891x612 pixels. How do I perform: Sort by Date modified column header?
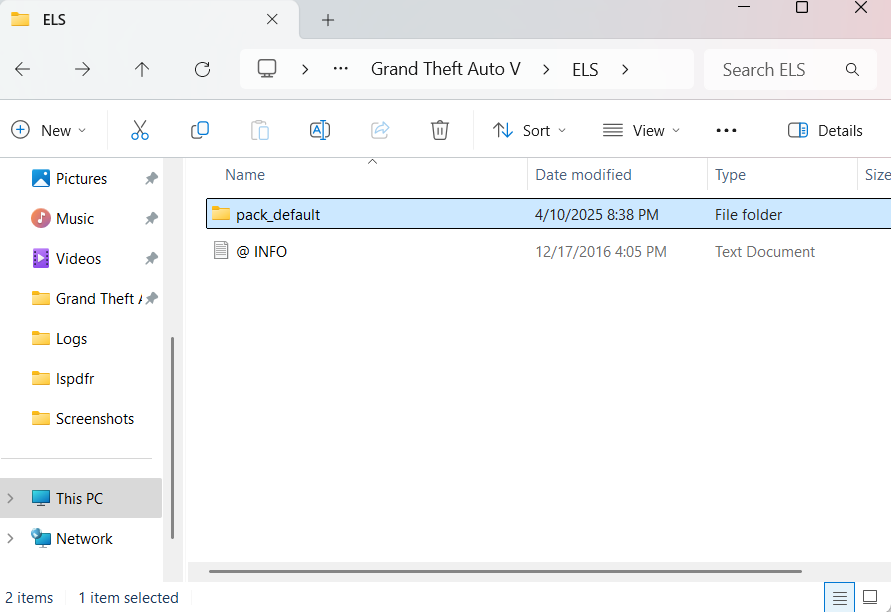click(583, 174)
